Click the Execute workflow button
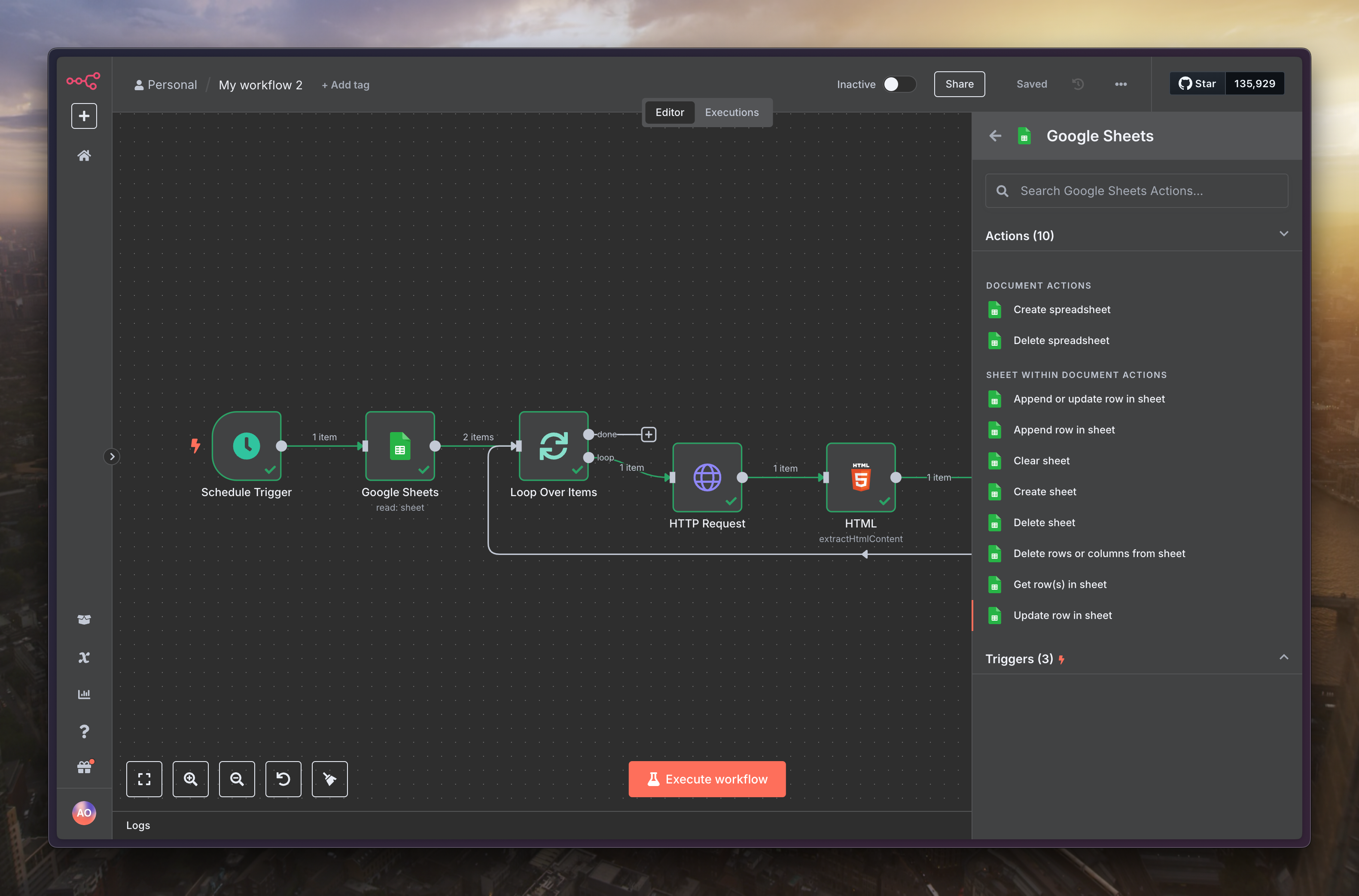1359x896 pixels. coord(707,779)
